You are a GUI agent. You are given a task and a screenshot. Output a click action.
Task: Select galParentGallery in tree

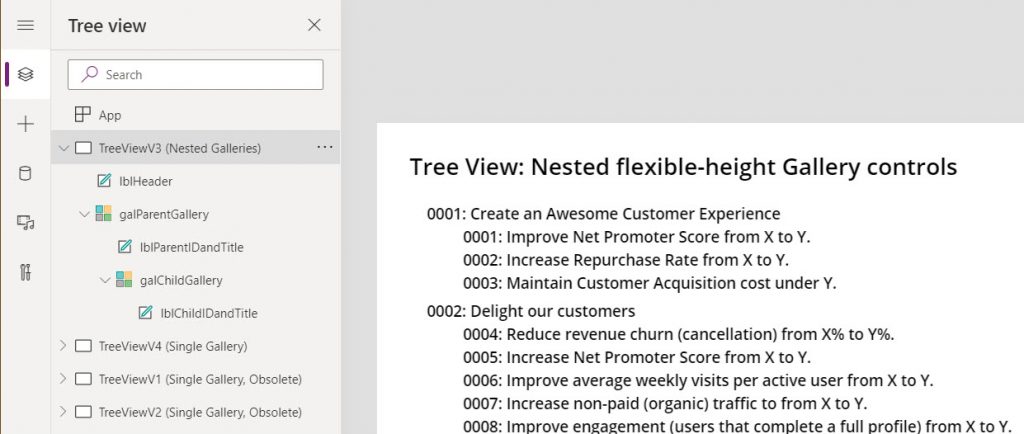164,214
